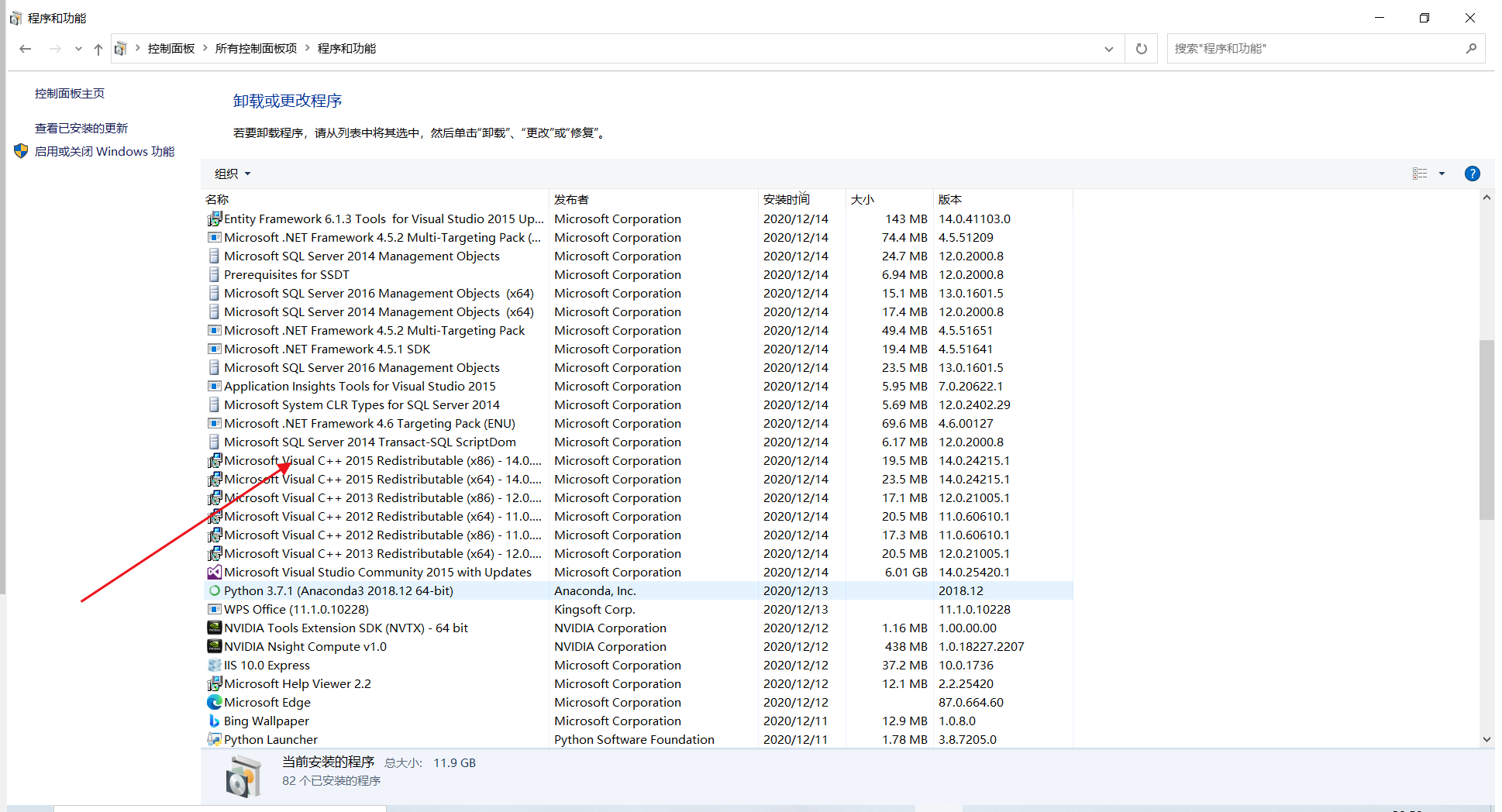1502x812 pixels.
Task: Click the blue Help icon
Action: coord(1473,174)
